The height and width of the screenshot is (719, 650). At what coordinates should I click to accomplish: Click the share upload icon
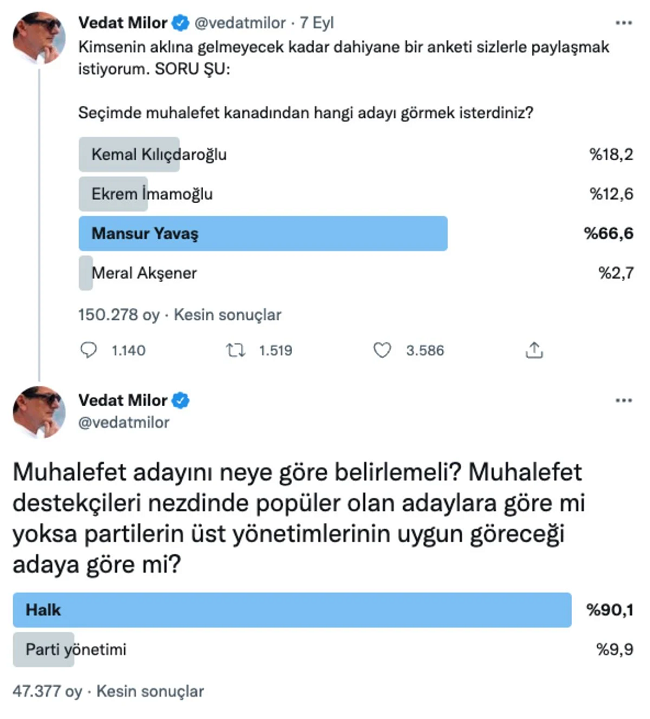click(534, 350)
